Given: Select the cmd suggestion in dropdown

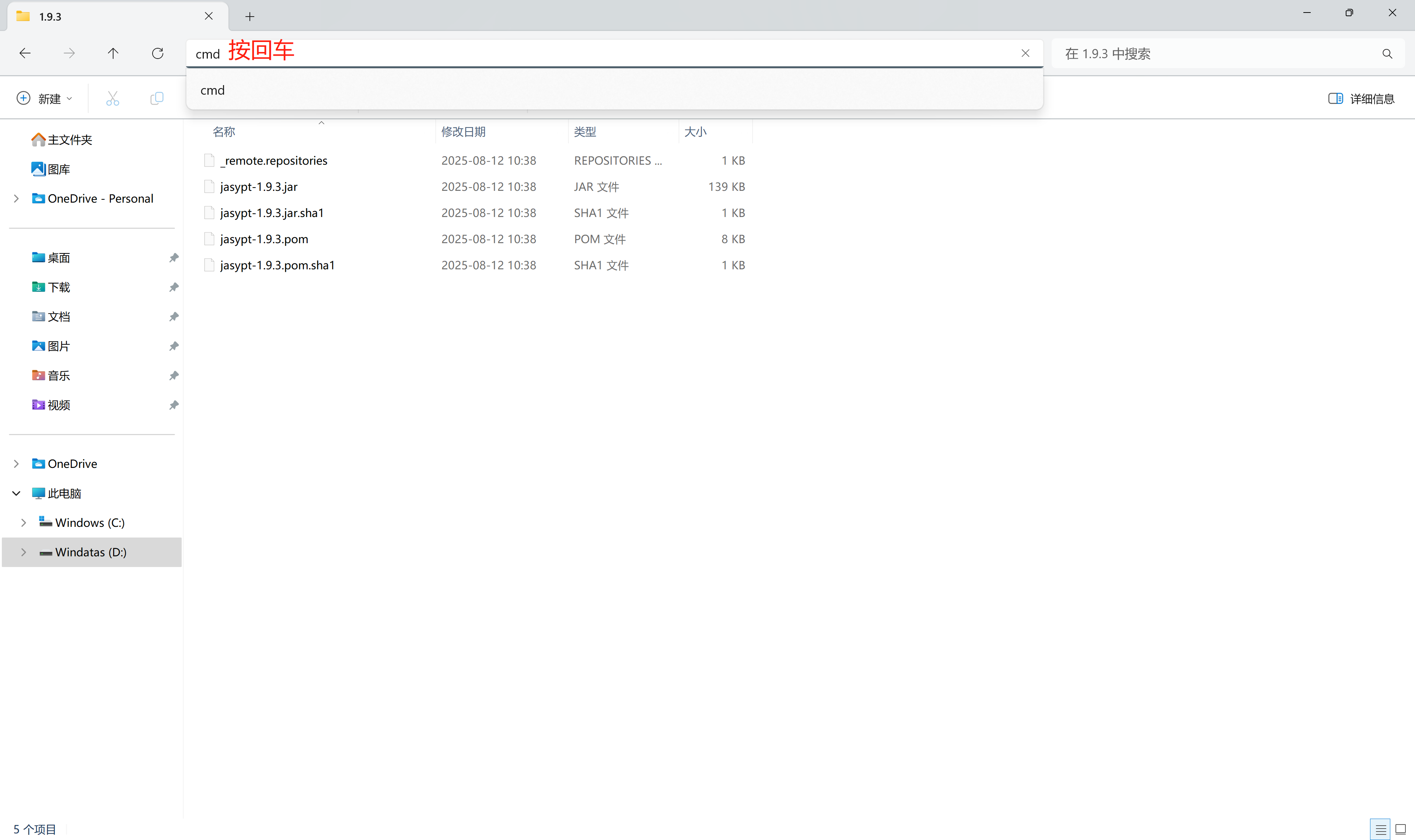Looking at the screenshot, I should pyautogui.click(x=615, y=90).
